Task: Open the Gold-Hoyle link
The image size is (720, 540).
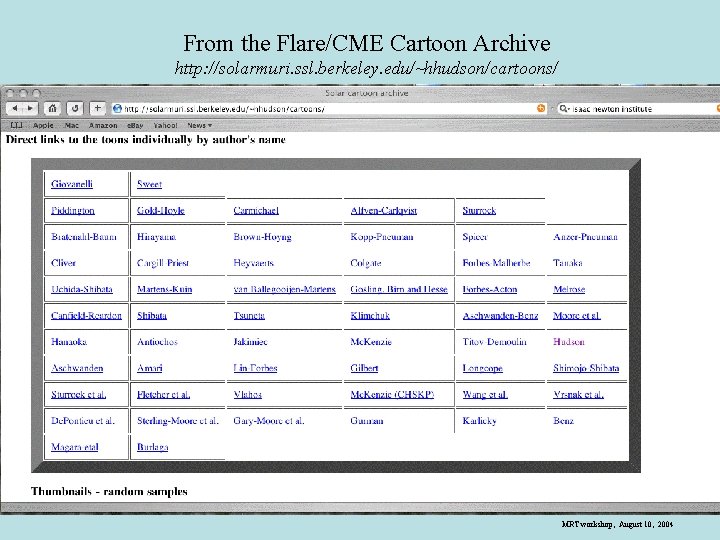Action: [161, 210]
